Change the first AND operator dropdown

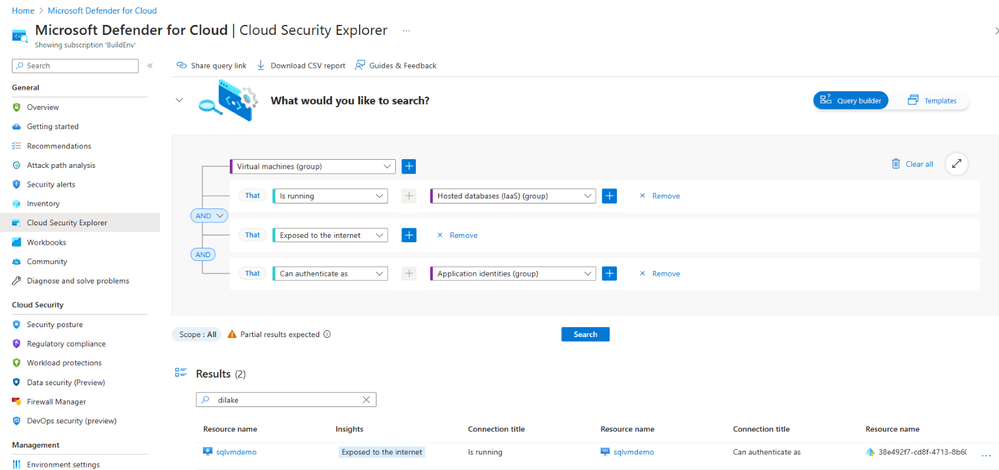210,216
